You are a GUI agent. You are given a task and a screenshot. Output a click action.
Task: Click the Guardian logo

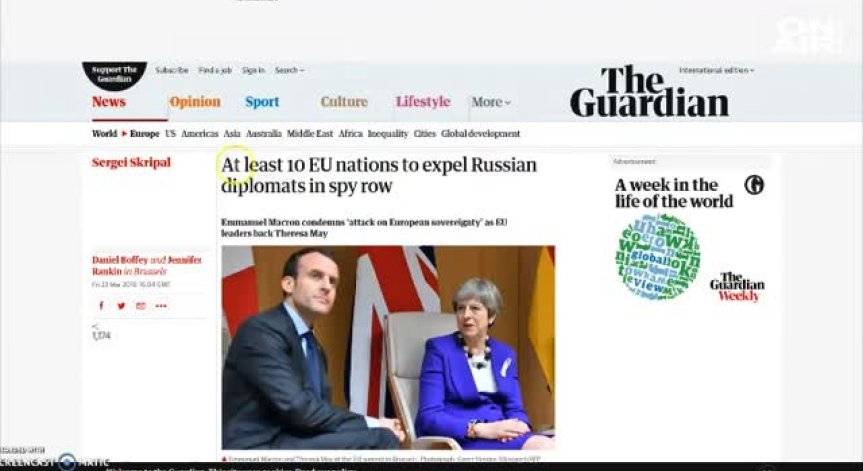point(649,92)
